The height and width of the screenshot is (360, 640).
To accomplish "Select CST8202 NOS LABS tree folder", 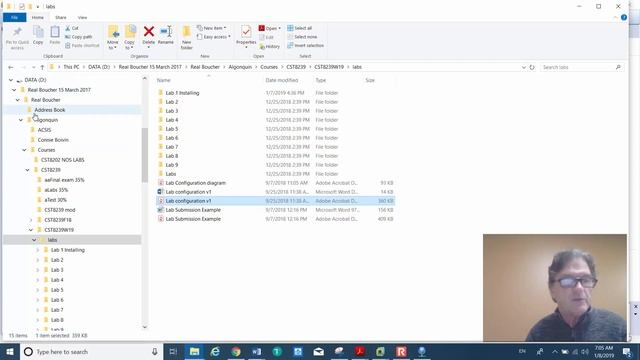I will pos(62,160).
